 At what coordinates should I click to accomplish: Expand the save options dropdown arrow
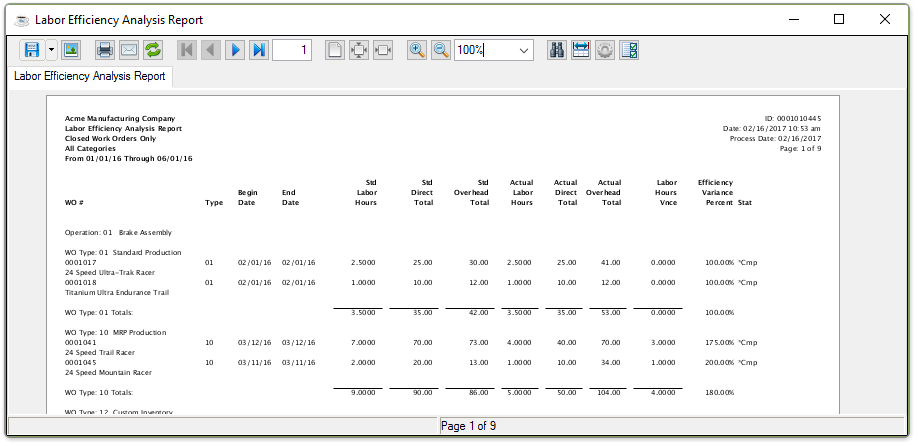click(51, 50)
